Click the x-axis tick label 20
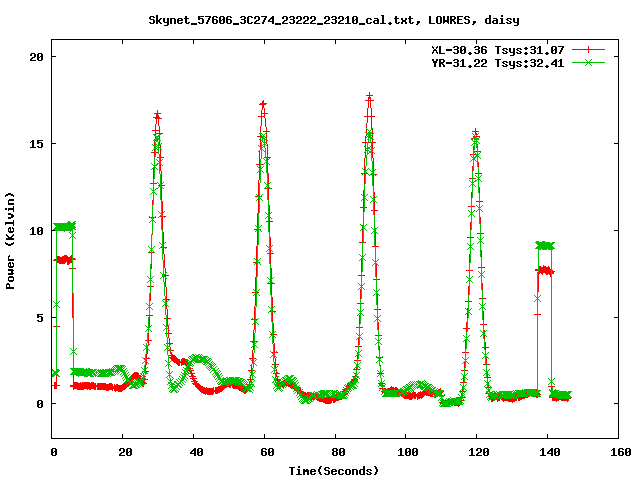This screenshot has height=480, width=640. [x=125, y=452]
